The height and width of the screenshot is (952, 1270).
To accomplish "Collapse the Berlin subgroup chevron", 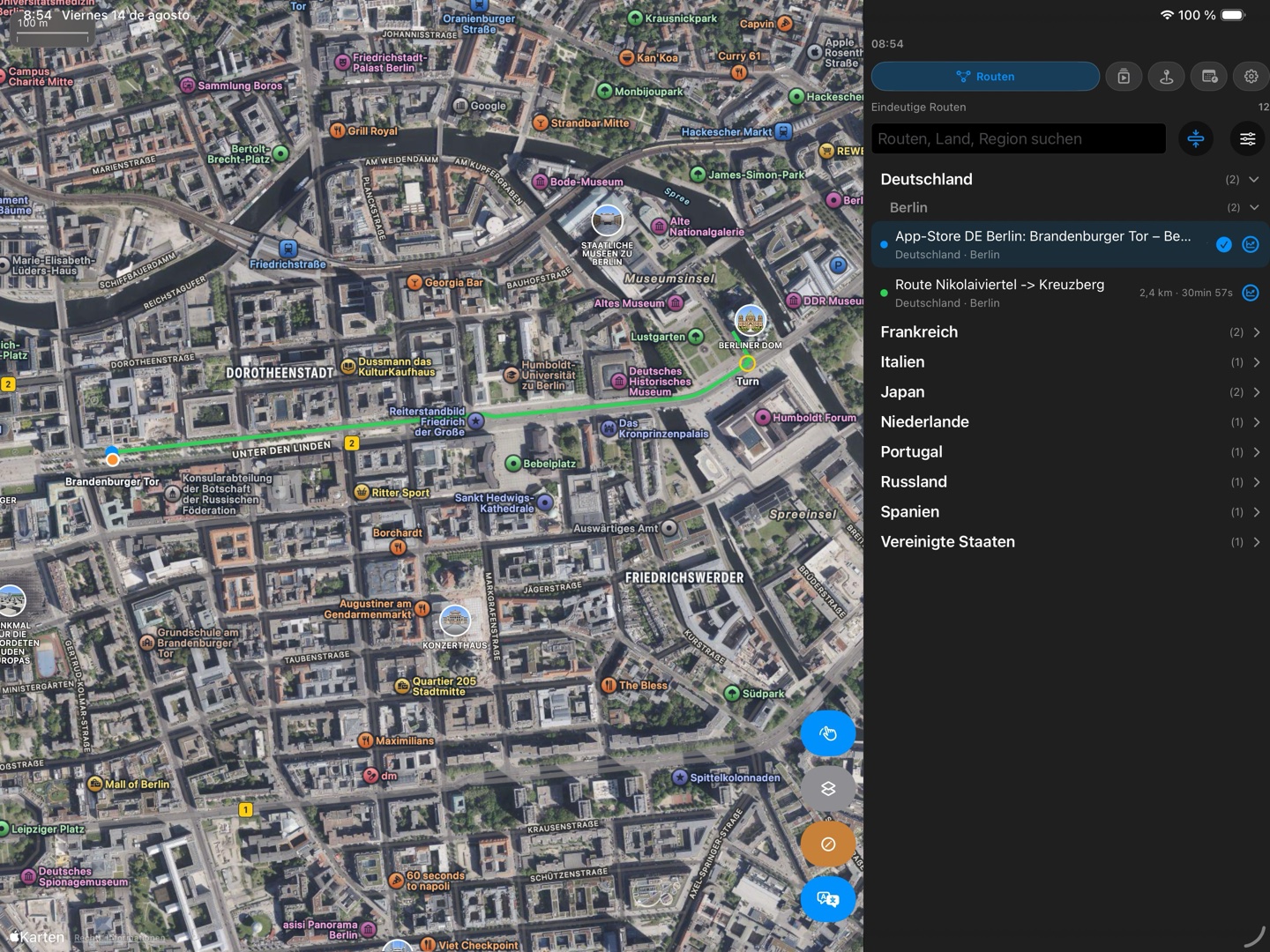I will coord(1254,208).
